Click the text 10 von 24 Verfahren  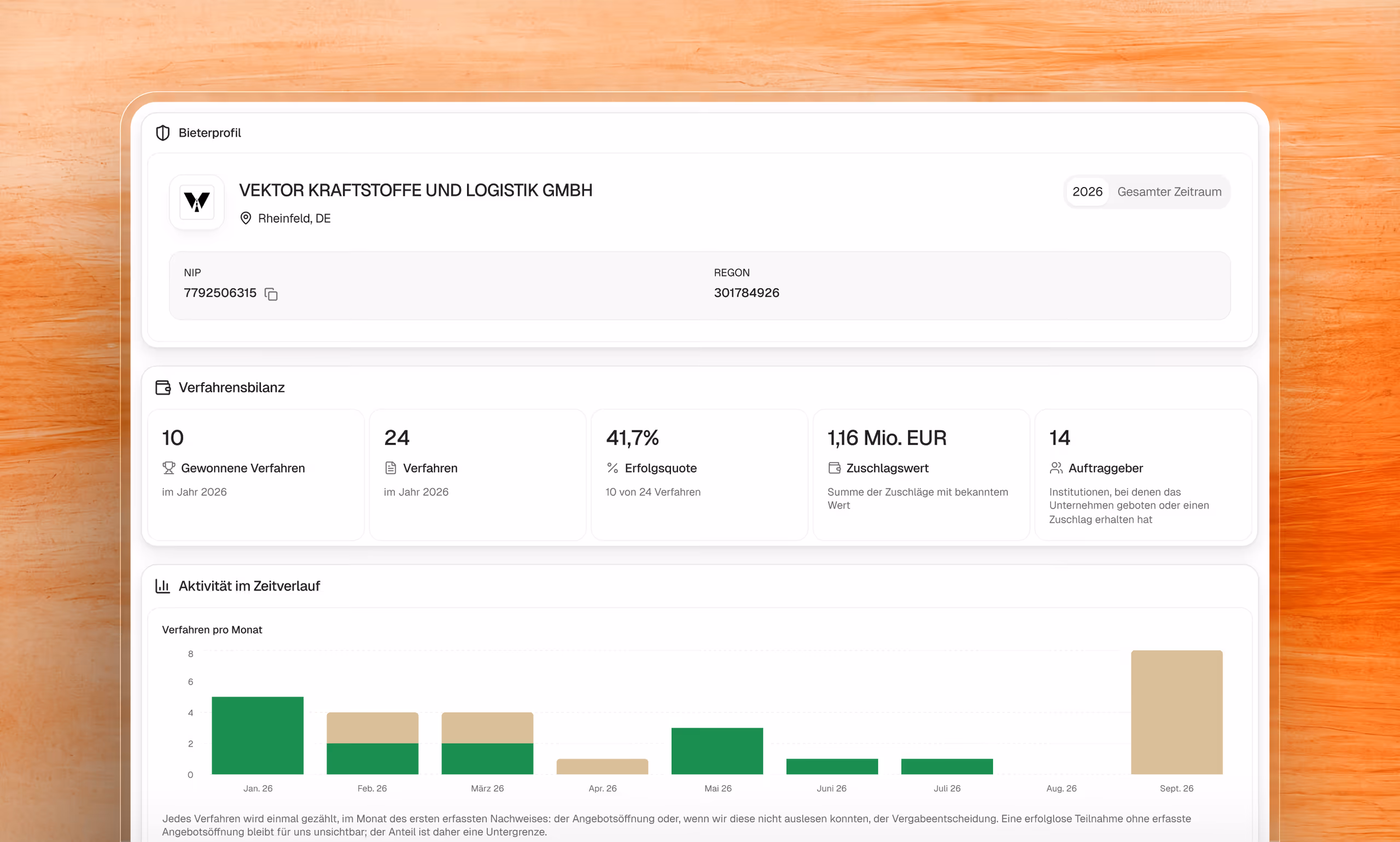653,492
